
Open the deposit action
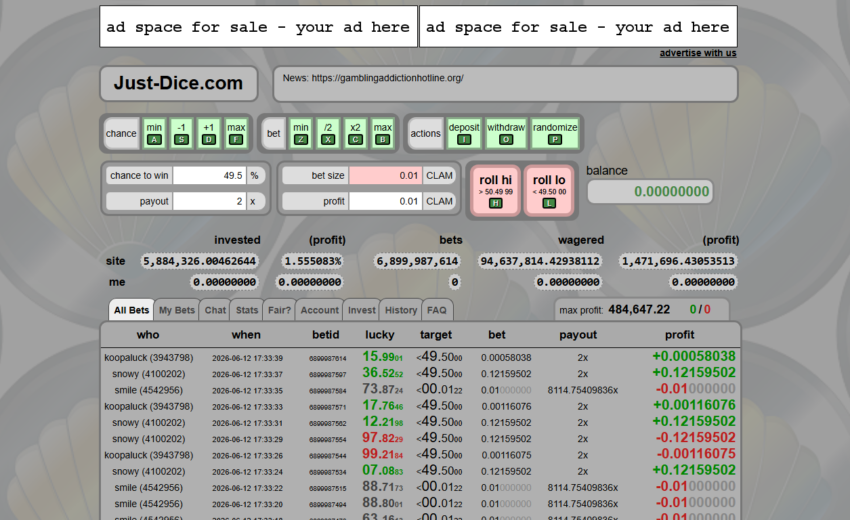(x=464, y=133)
